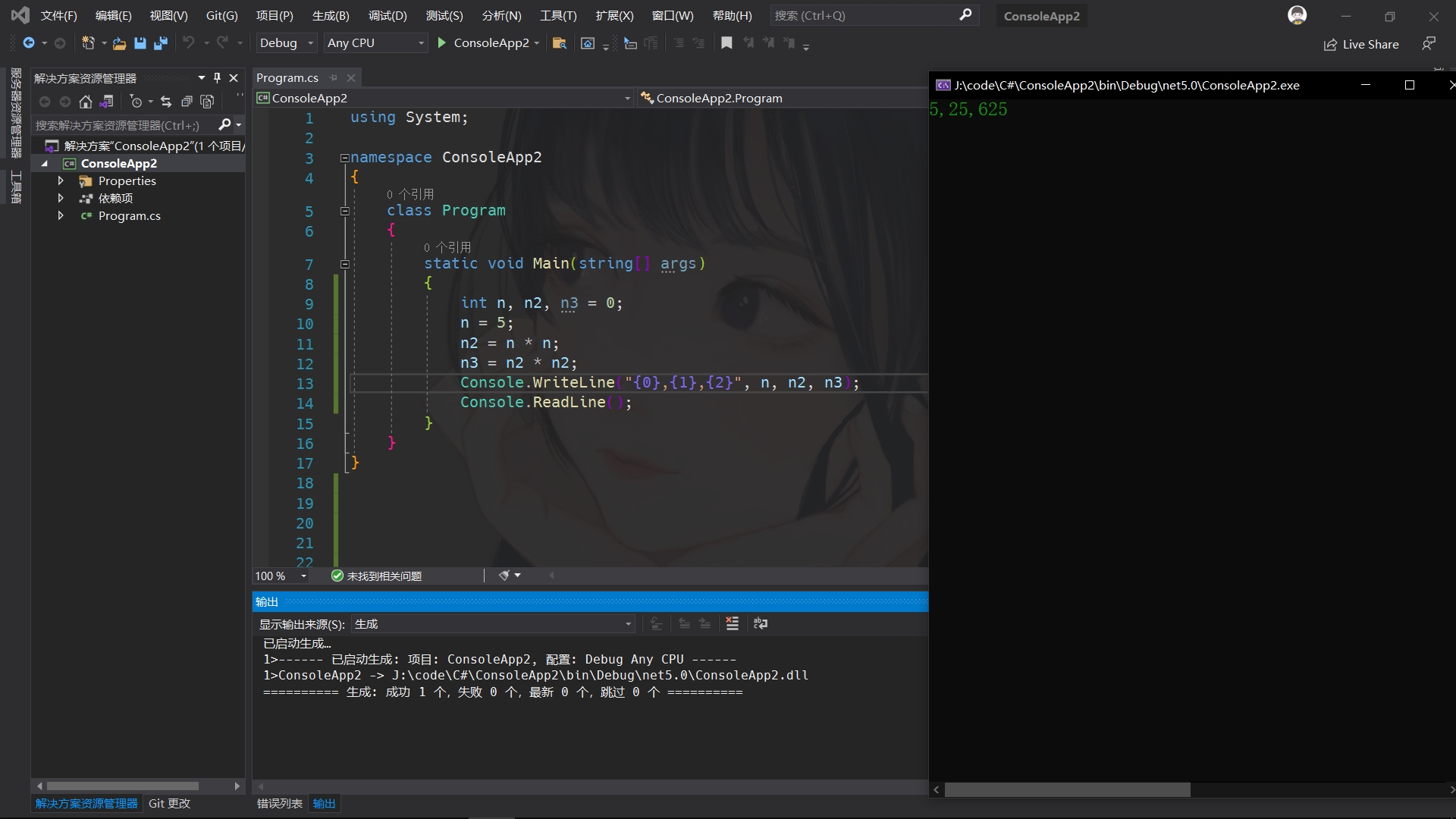Toggle word wrap in output panel
The image size is (1456, 819).
(761, 623)
